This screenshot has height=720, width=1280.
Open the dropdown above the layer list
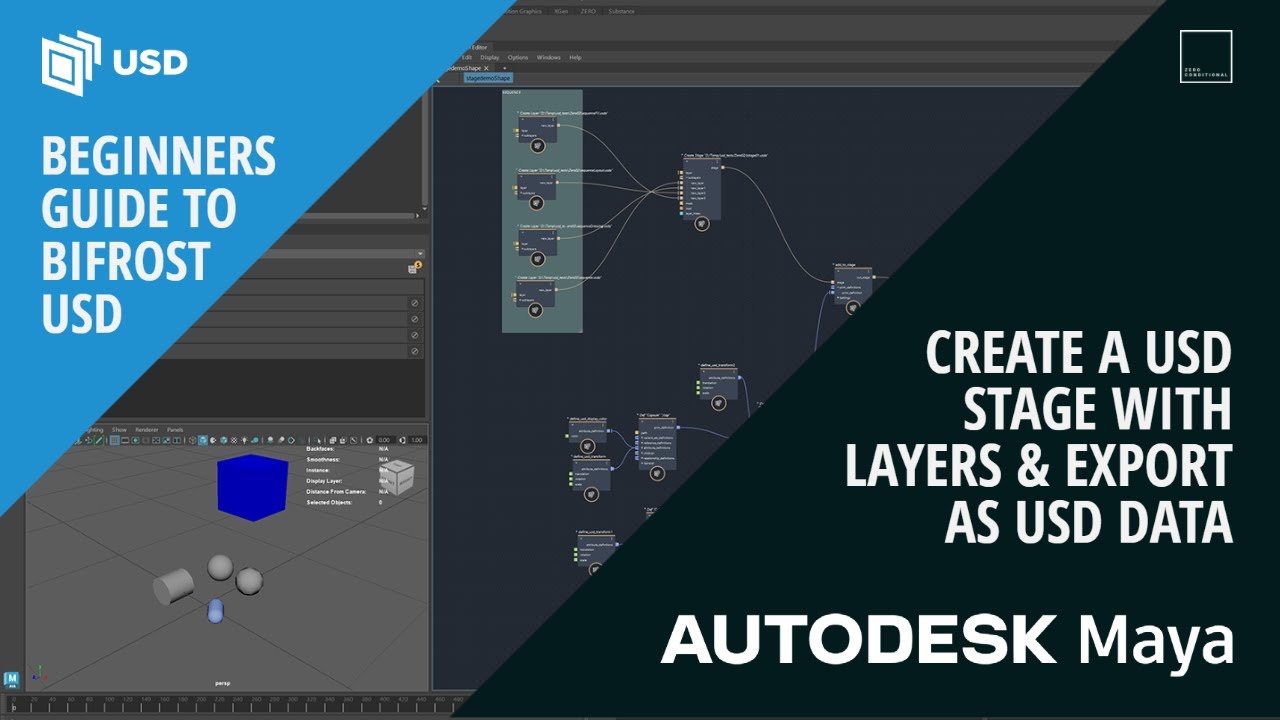pyautogui.click(x=420, y=253)
